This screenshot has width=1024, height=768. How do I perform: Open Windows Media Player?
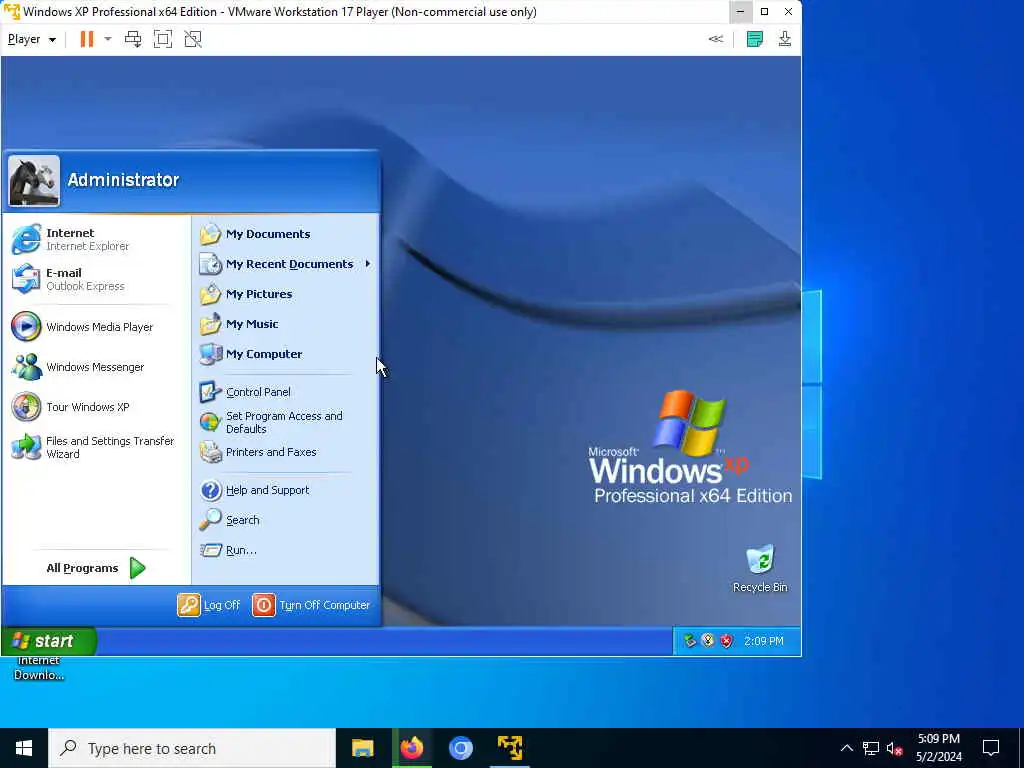(96, 327)
